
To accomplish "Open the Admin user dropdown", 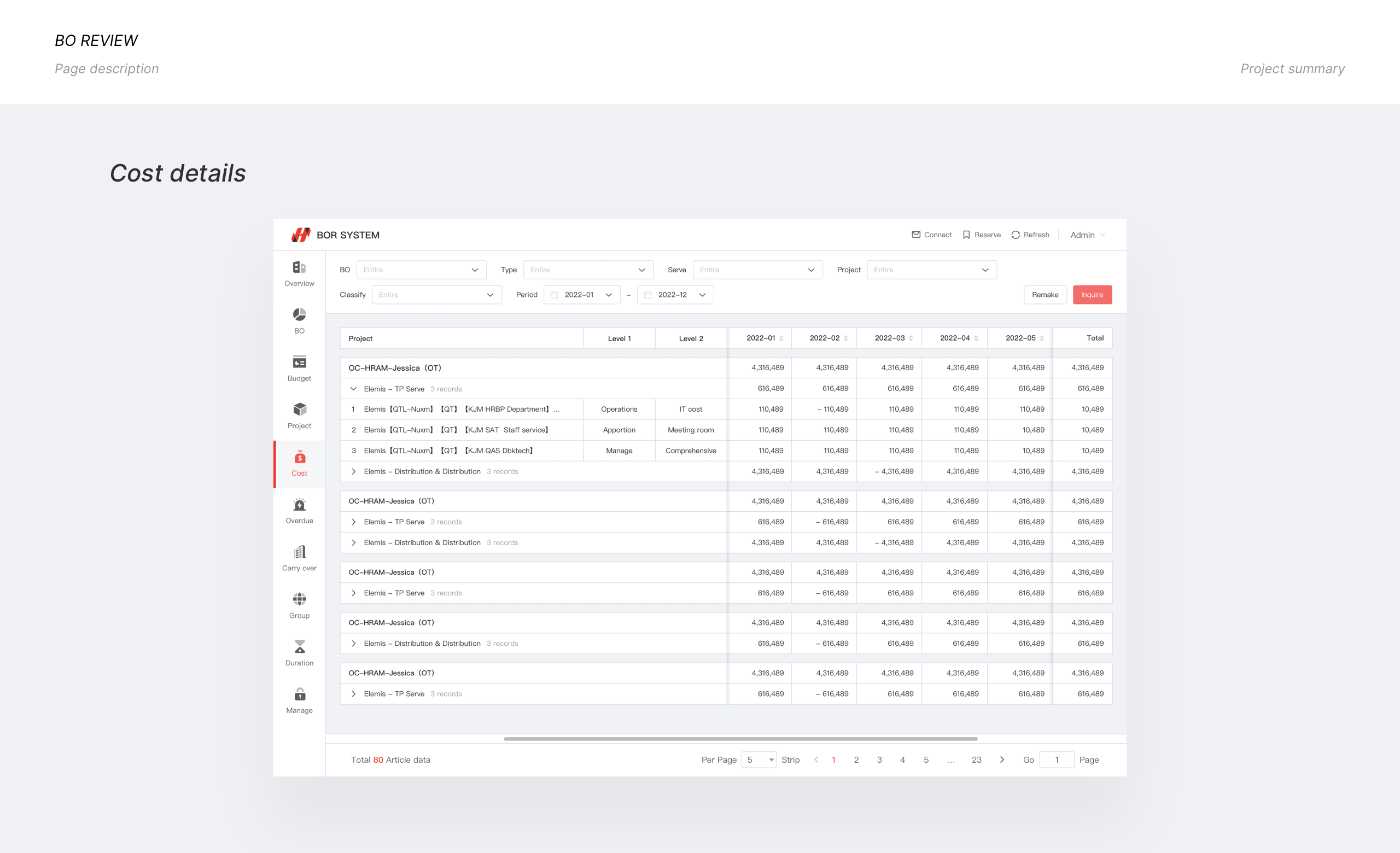I will [x=1088, y=235].
